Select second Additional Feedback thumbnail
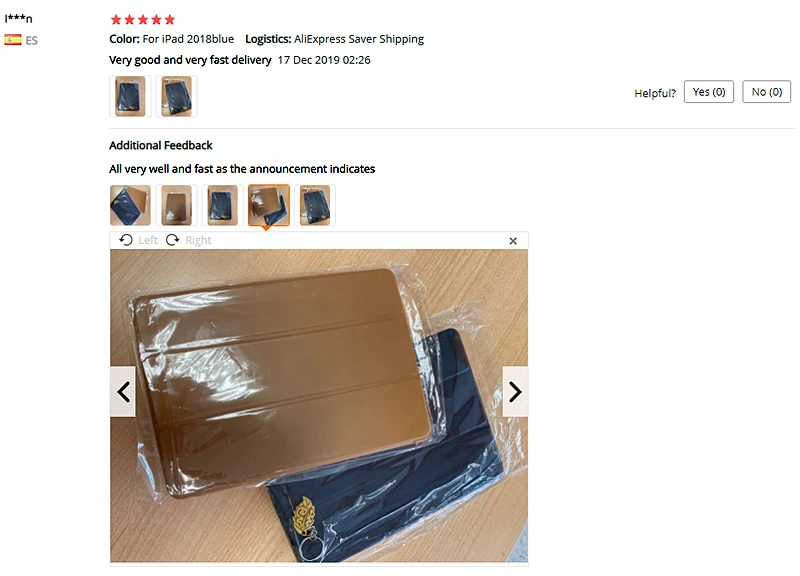The image size is (800, 576). pos(177,205)
